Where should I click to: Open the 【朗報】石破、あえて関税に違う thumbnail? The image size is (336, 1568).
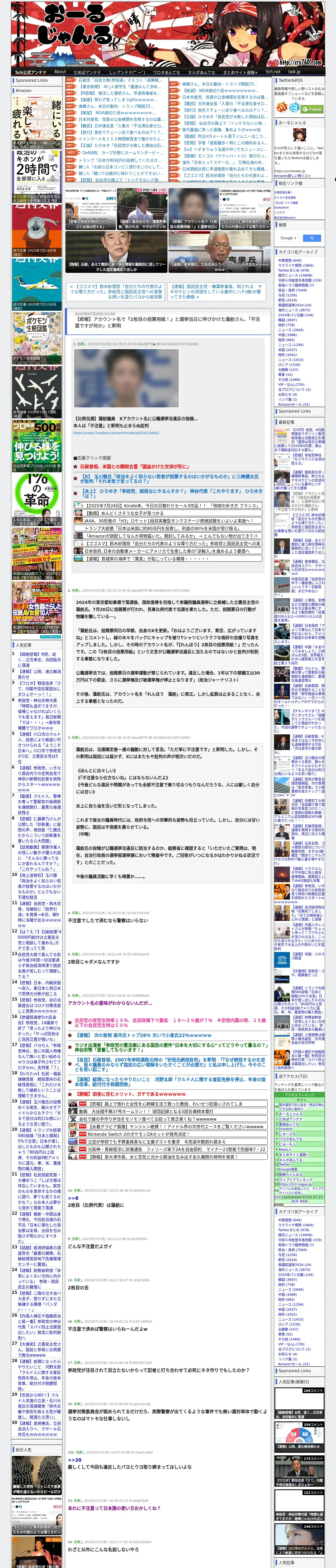pyautogui.click(x=116, y=251)
